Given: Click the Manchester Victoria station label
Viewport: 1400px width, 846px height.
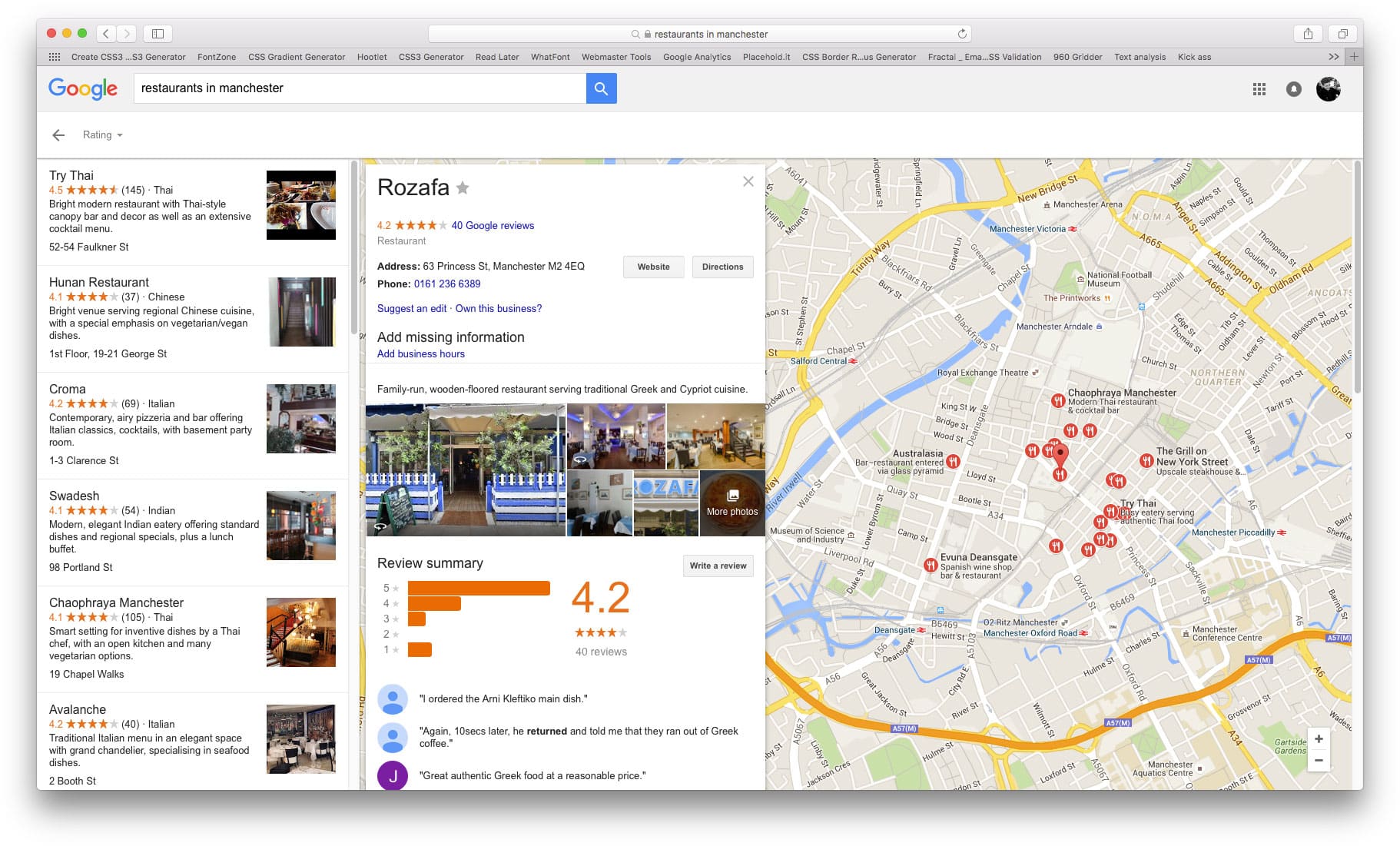Looking at the screenshot, I should [1027, 229].
